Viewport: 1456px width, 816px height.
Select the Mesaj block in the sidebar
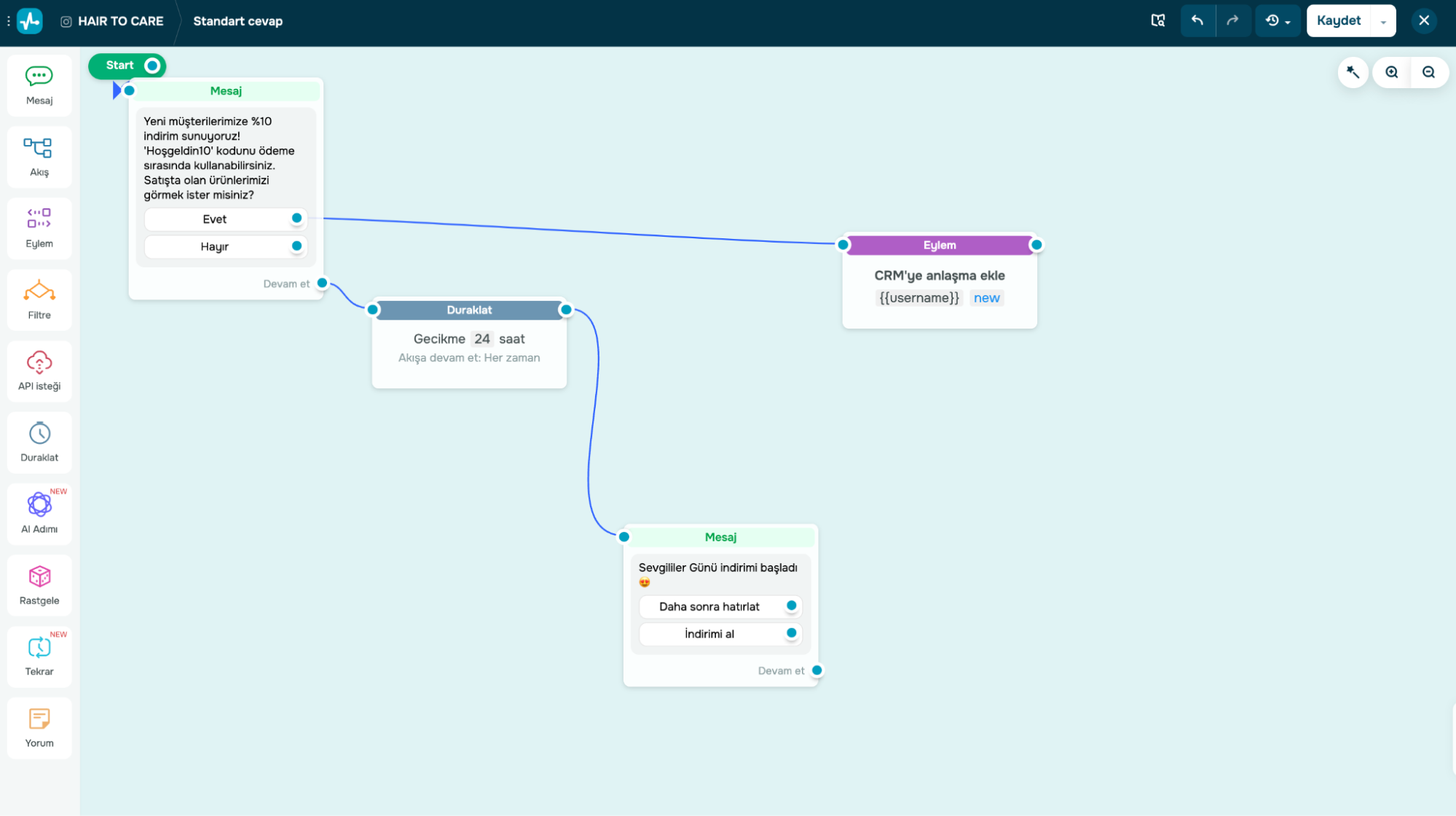pyautogui.click(x=39, y=85)
